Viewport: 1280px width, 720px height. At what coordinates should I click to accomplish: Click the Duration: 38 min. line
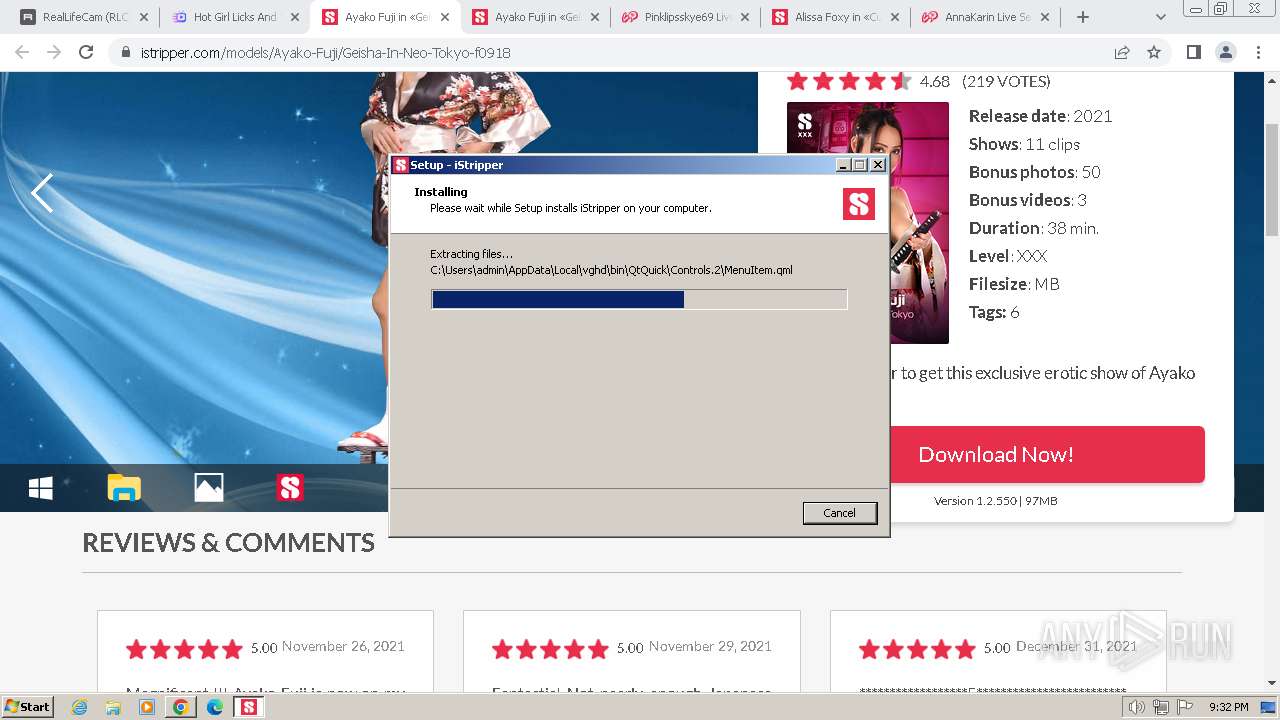tap(1033, 228)
